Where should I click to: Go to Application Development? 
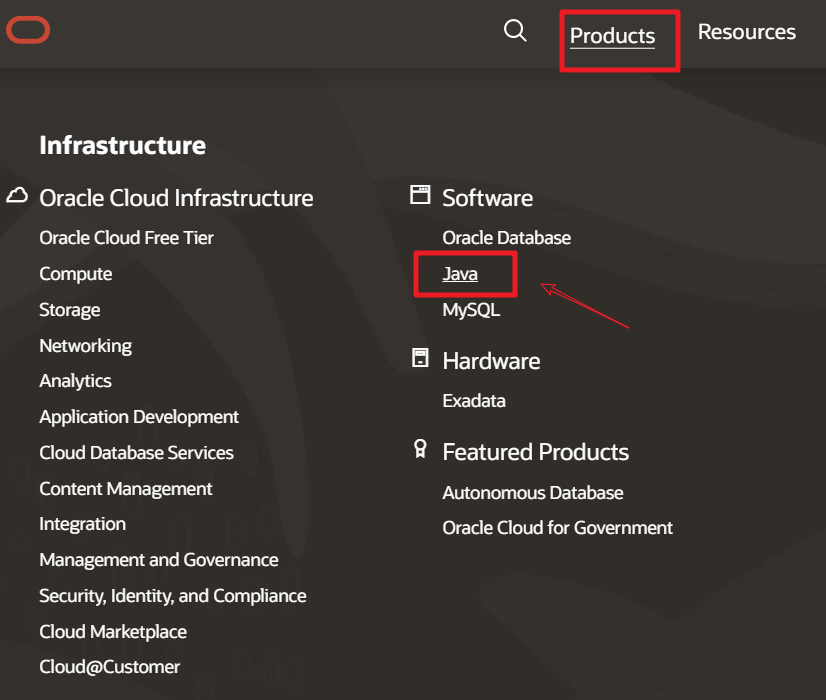pos(139,417)
